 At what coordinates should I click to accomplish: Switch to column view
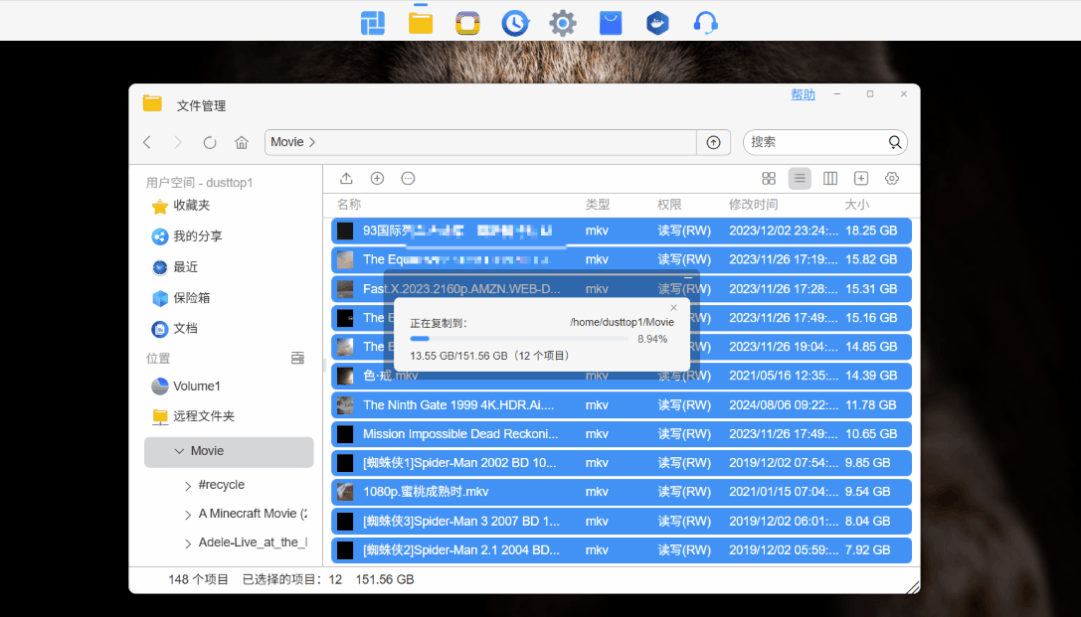point(830,179)
